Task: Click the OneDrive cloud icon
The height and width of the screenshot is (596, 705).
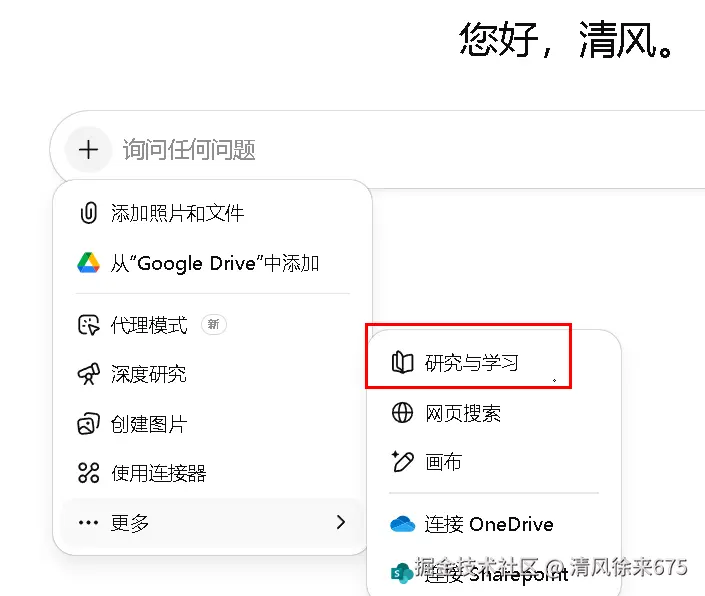Action: tap(402, 524)
